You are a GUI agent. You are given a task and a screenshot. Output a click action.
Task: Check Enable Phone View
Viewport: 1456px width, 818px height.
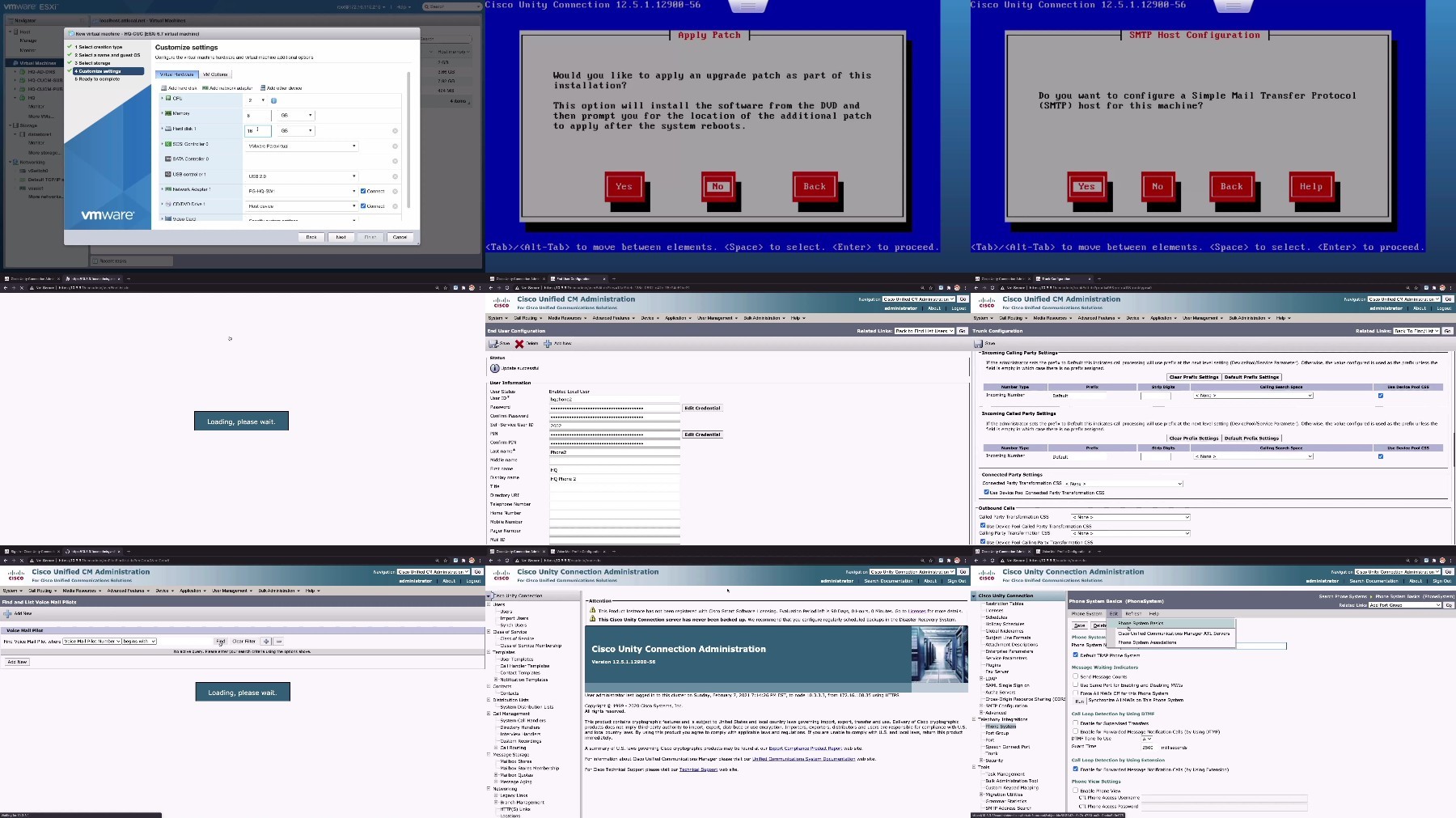click(1075, 790)
